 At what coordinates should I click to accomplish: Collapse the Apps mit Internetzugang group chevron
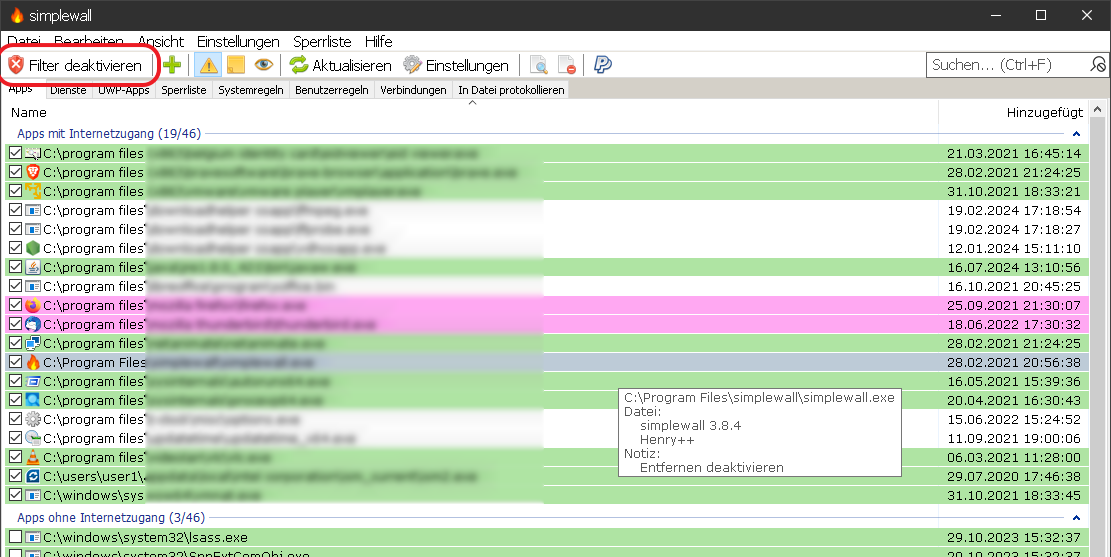coord(1076,134)
